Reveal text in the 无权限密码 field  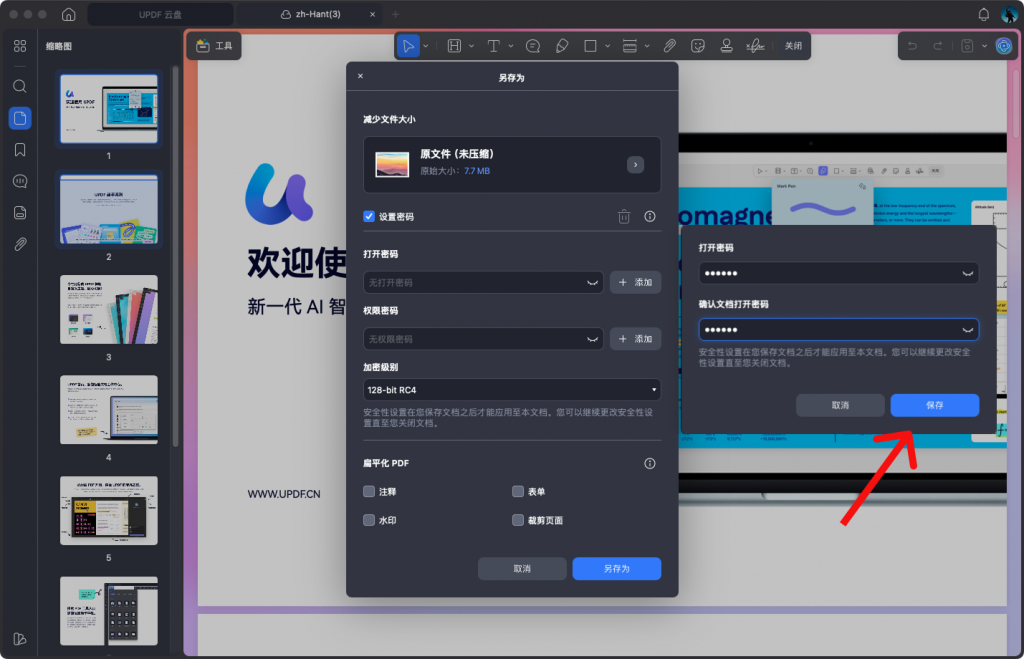point(592,339)
